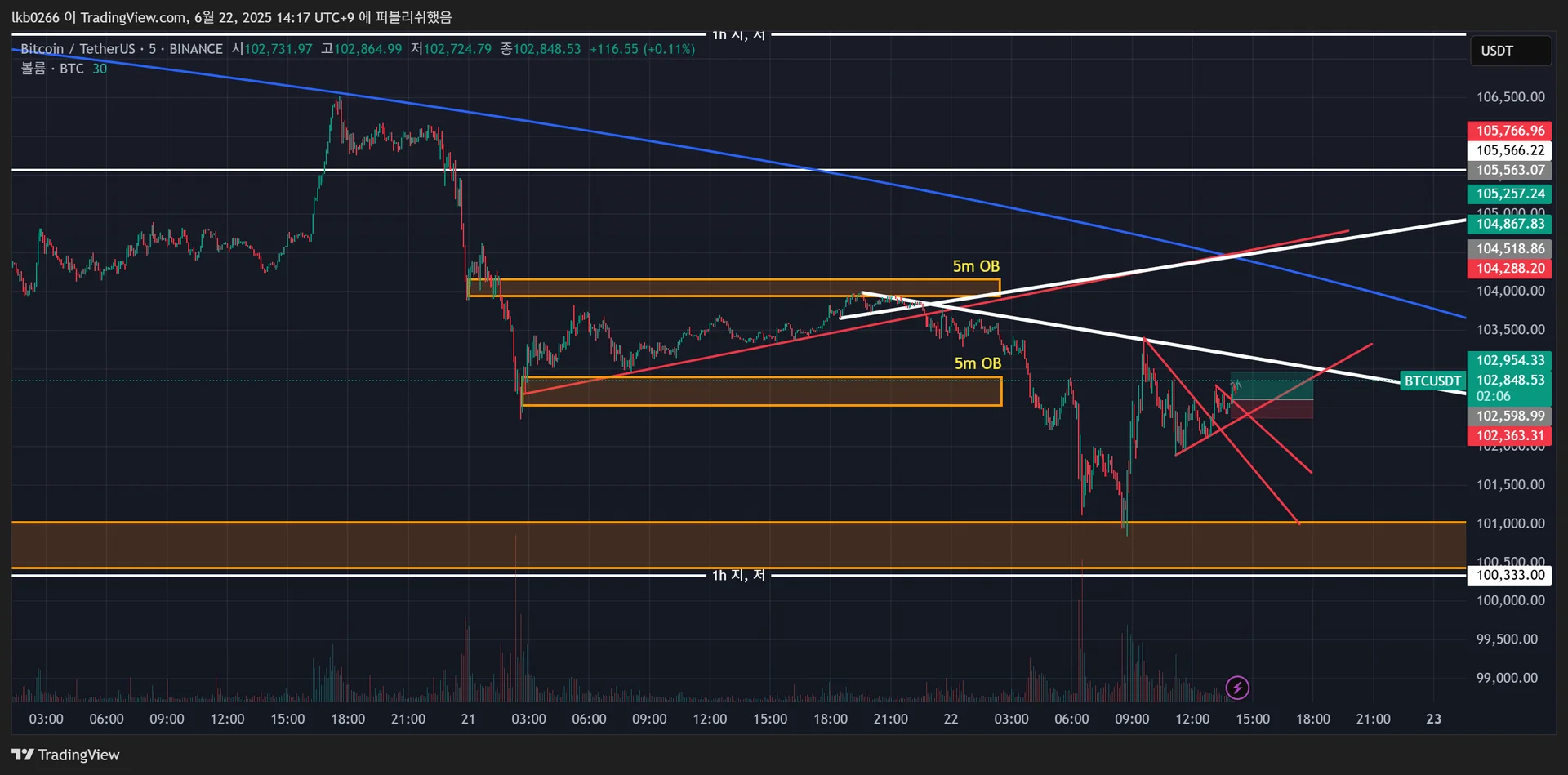
Task: Click the 99,000.00 price axis label
Action: tap(1507, 678)
